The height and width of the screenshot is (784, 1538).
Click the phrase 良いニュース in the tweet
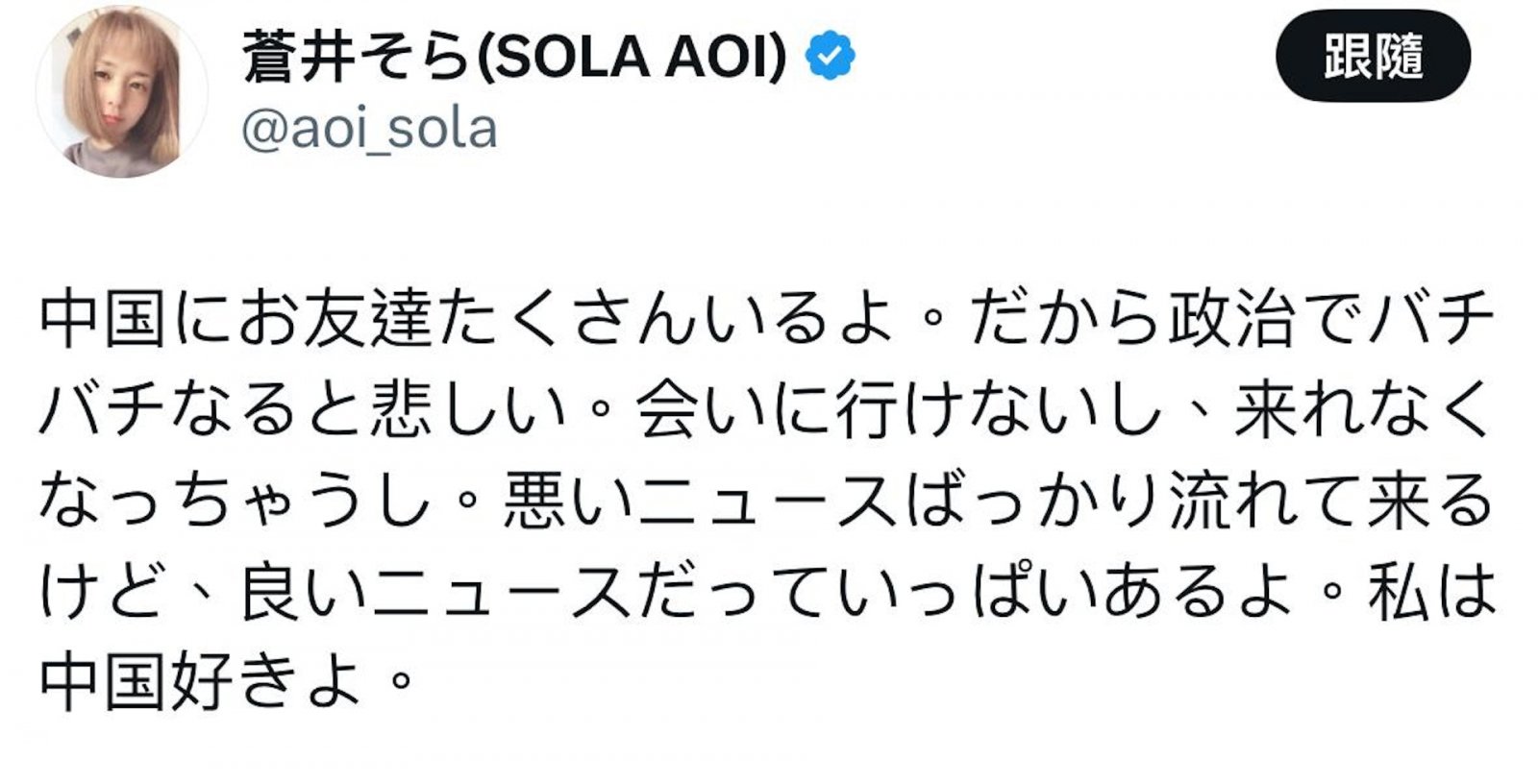point(434,591)
